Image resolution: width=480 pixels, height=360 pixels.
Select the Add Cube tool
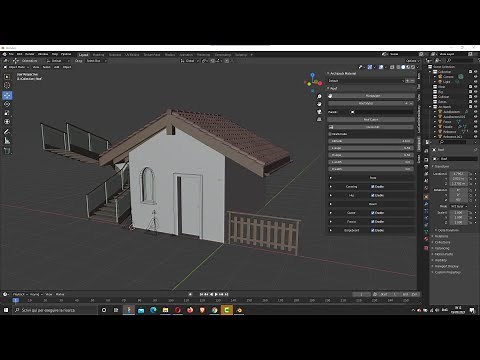pos(7,151)
